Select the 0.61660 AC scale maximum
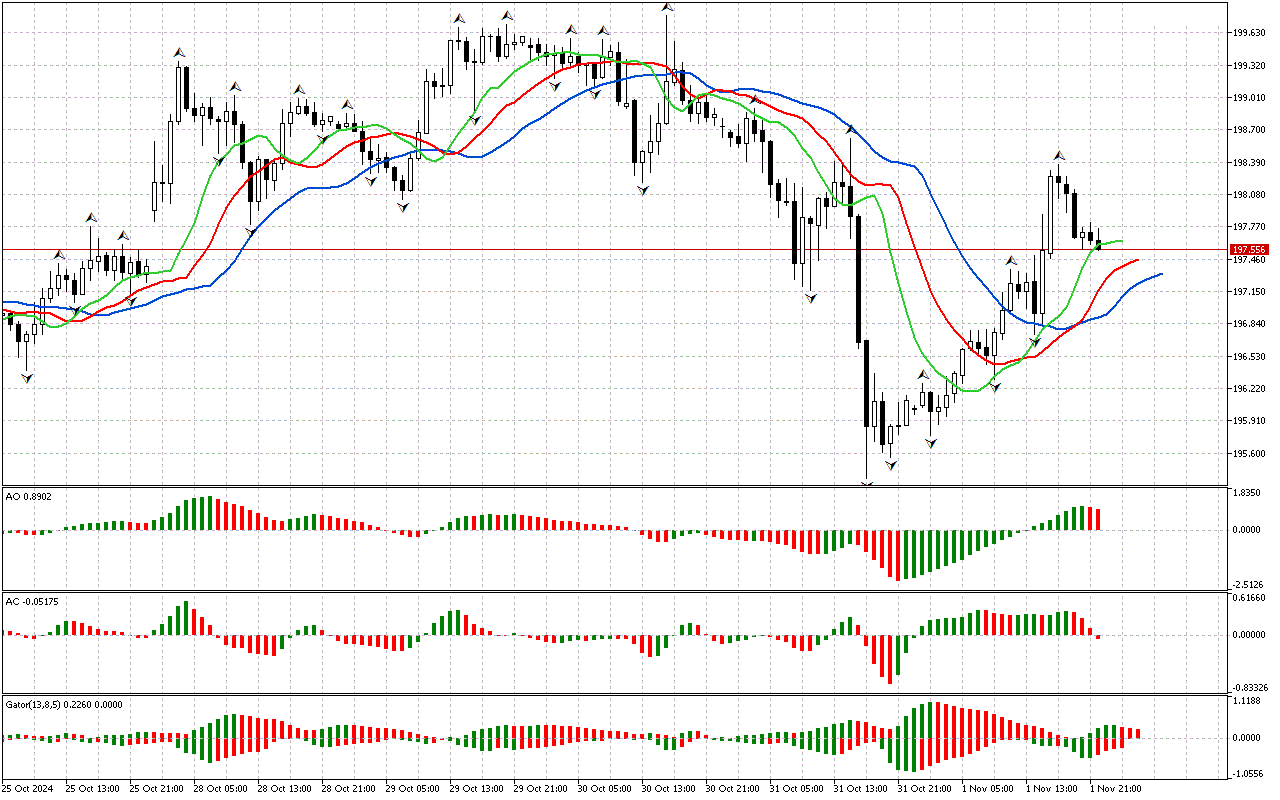This screenshot has height=800, width=1280. [x=1249, y=598]
